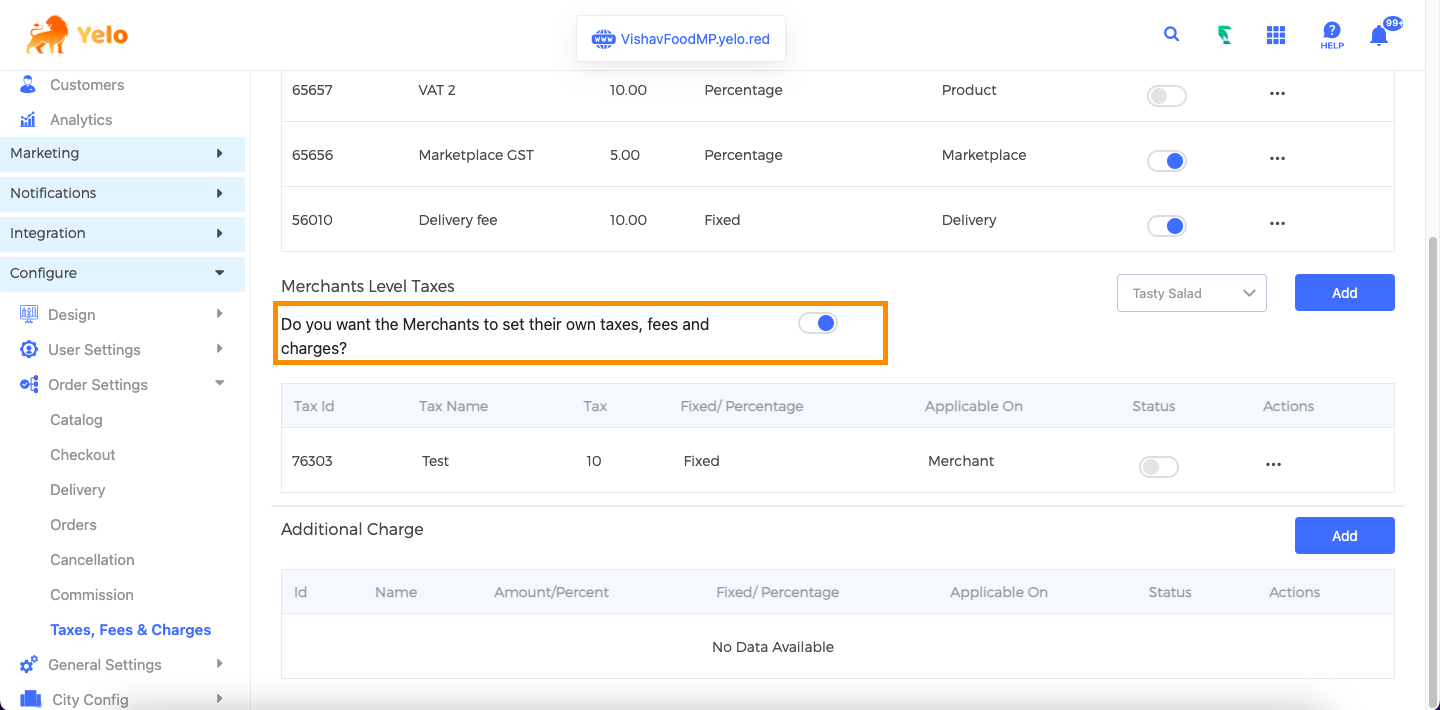Open three-dot actions for Marketplace GST
Image resolution: width=1440 pixels, height=710 pixels.
click(1276, 158)
